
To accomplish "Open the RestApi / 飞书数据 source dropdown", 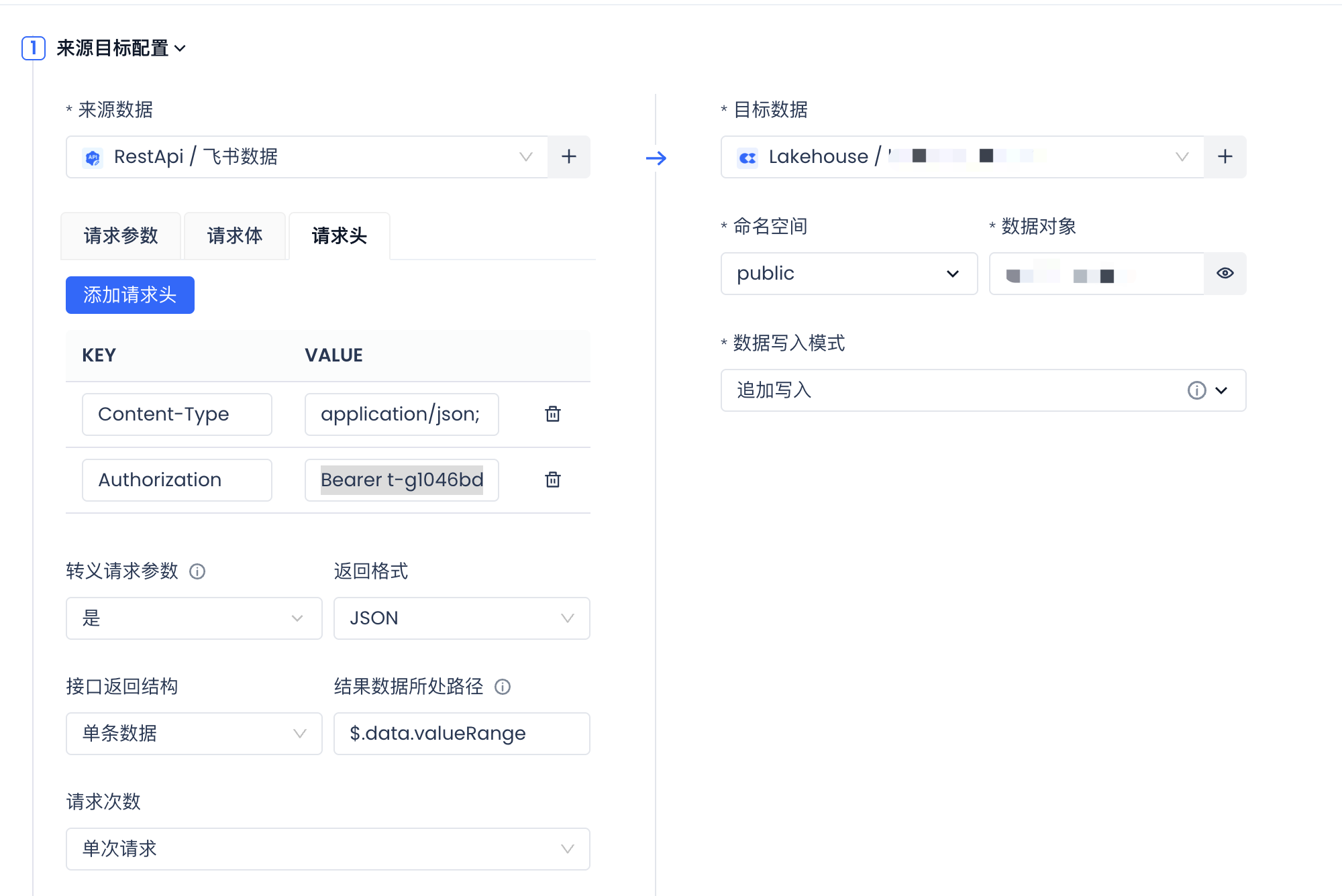I will pos(307,157).
